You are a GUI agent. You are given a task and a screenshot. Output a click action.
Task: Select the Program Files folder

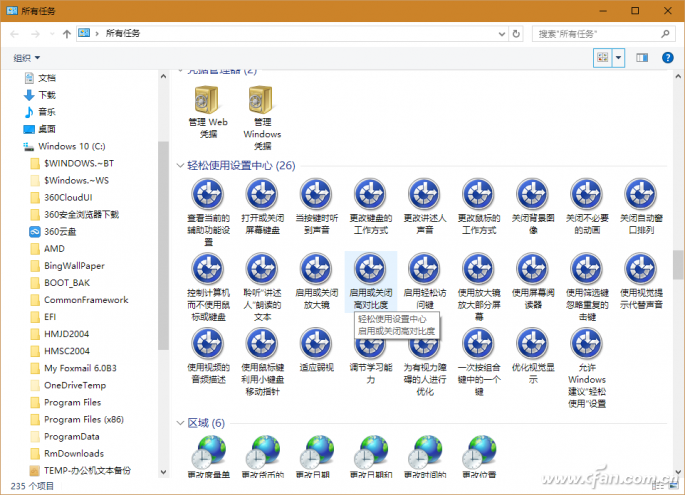pos(72,402)
